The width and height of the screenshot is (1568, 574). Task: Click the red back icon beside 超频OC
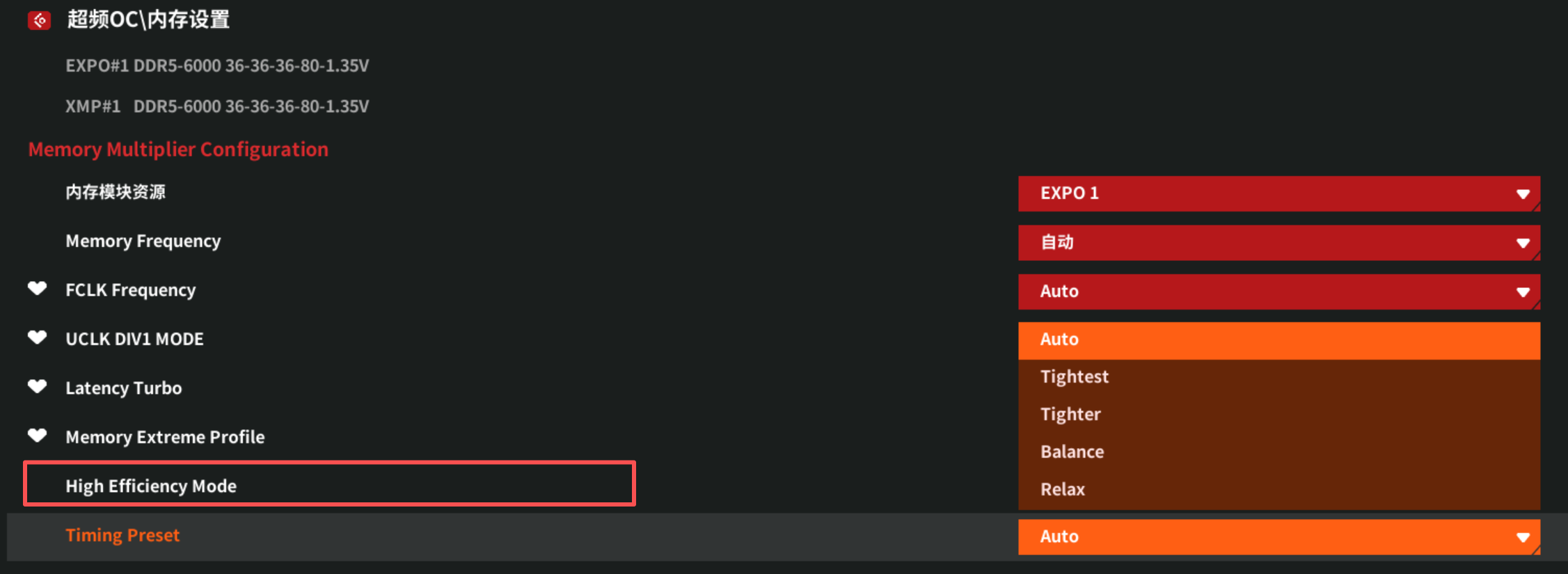tap(39, 20)
